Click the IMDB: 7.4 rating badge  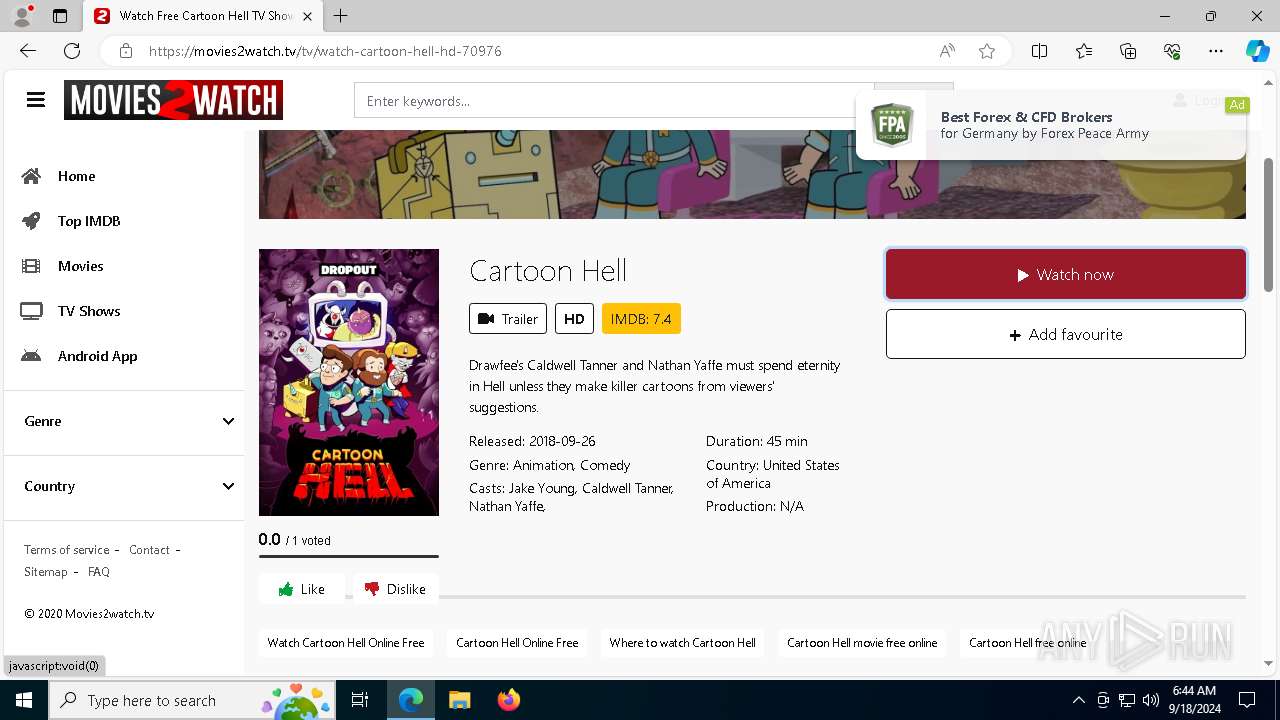click(x=641, y=318)
